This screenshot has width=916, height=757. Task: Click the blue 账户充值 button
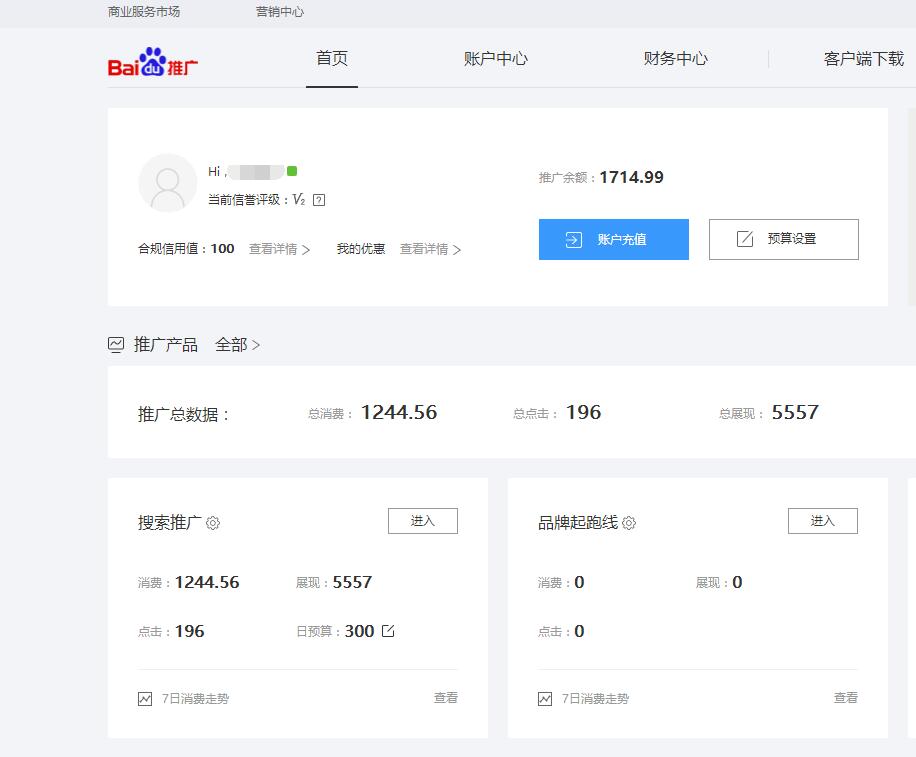(613, 239)
